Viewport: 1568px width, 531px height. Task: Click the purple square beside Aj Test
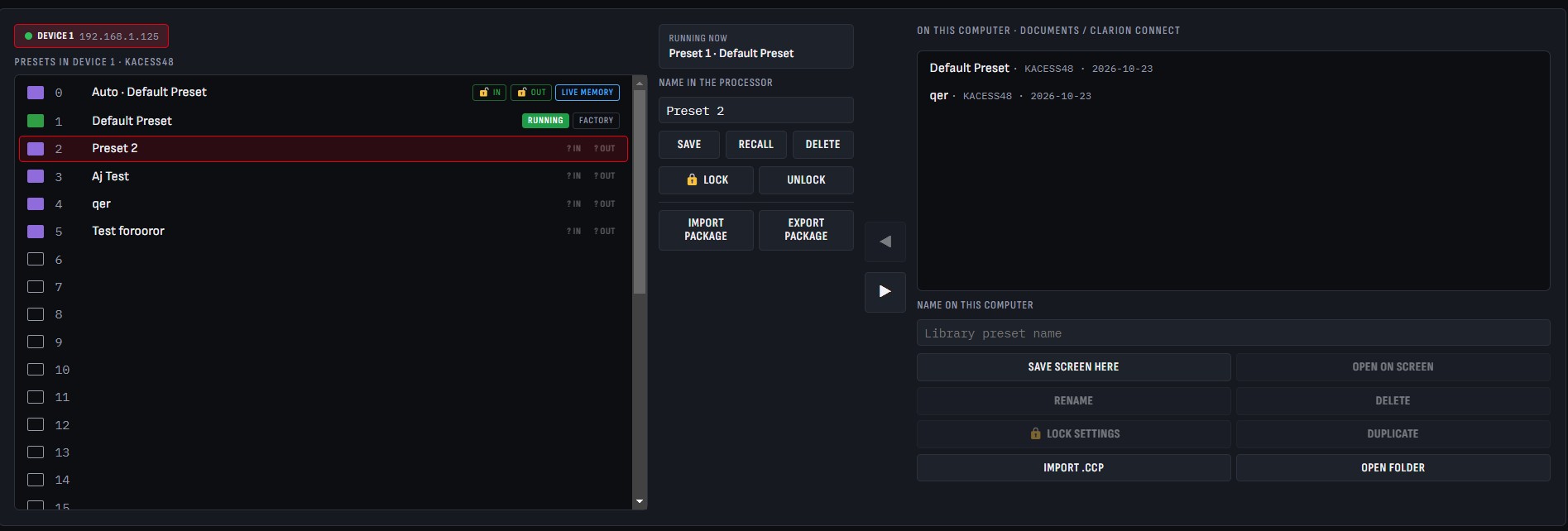point(36,176)
